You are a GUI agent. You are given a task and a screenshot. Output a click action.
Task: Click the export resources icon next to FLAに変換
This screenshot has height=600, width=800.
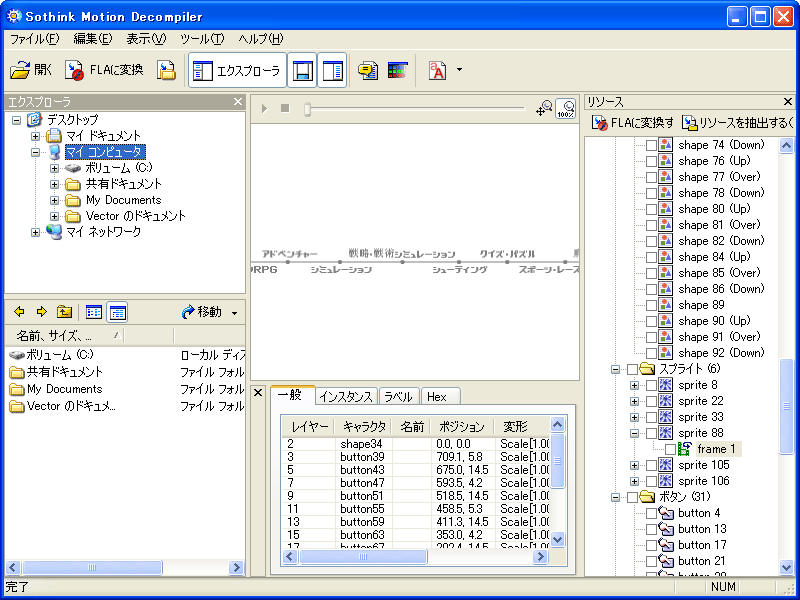coord(166,70)
